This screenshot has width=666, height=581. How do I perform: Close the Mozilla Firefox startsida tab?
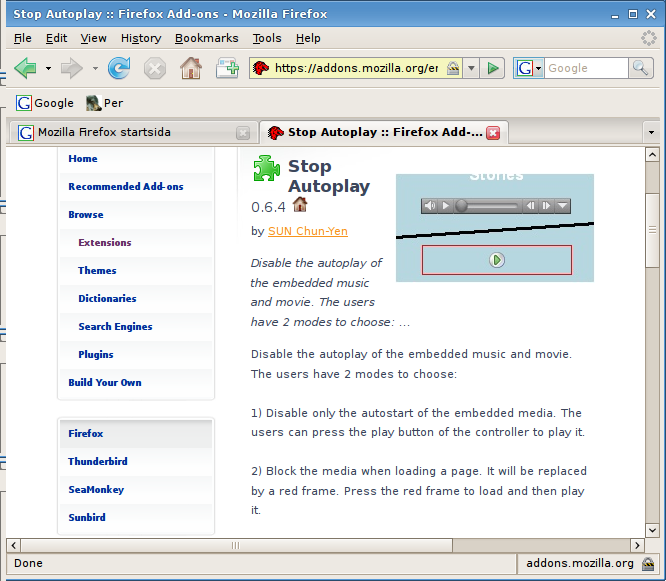(x=243, y=133)
